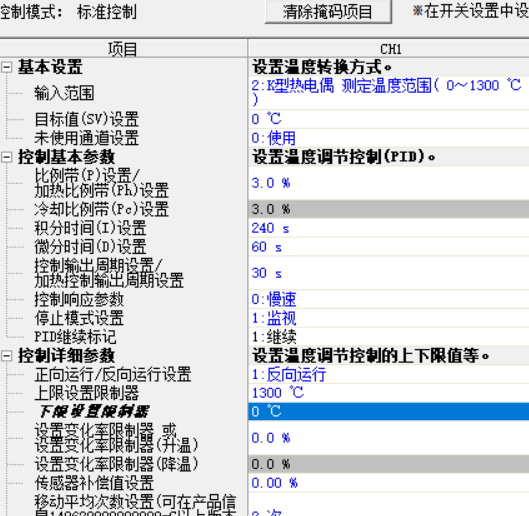Select the PID继续标记 tree item

tap(75, 337)
